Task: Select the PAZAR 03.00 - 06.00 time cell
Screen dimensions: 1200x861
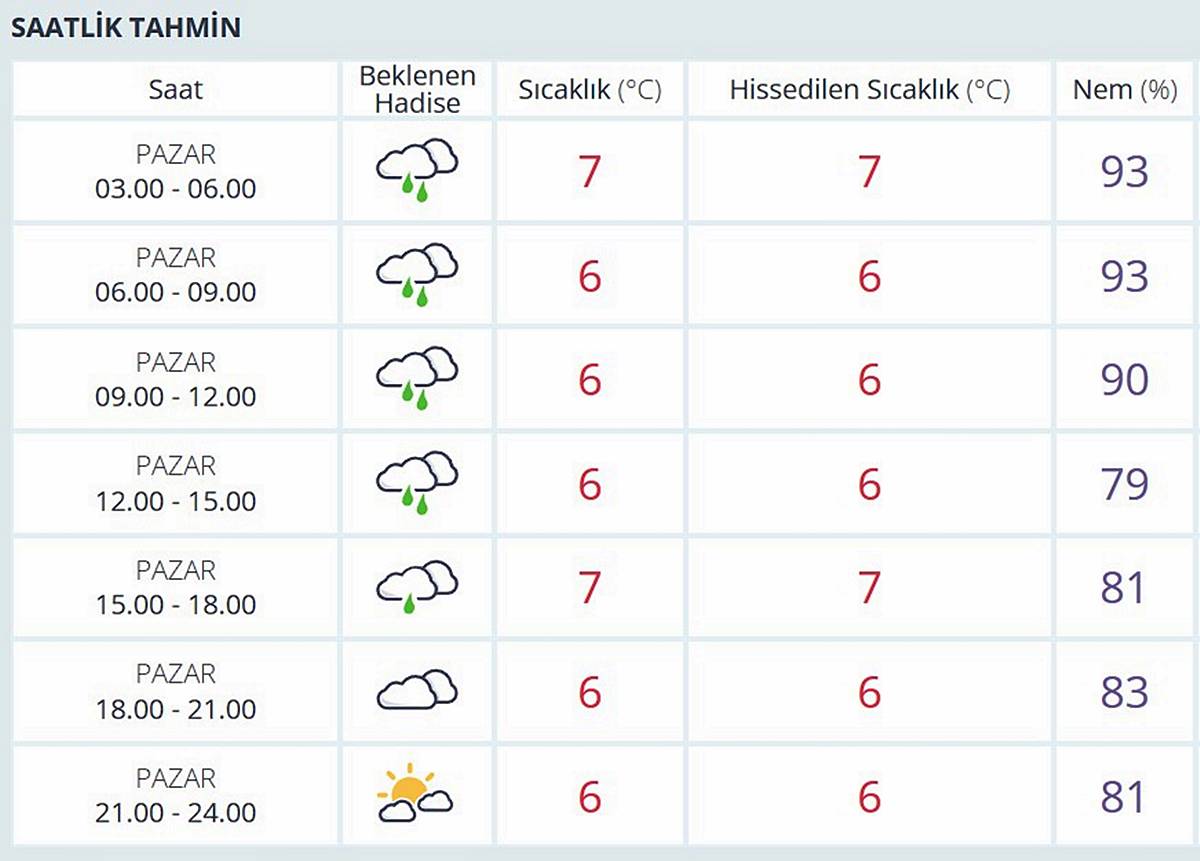Action: click(x=176, y=171)
